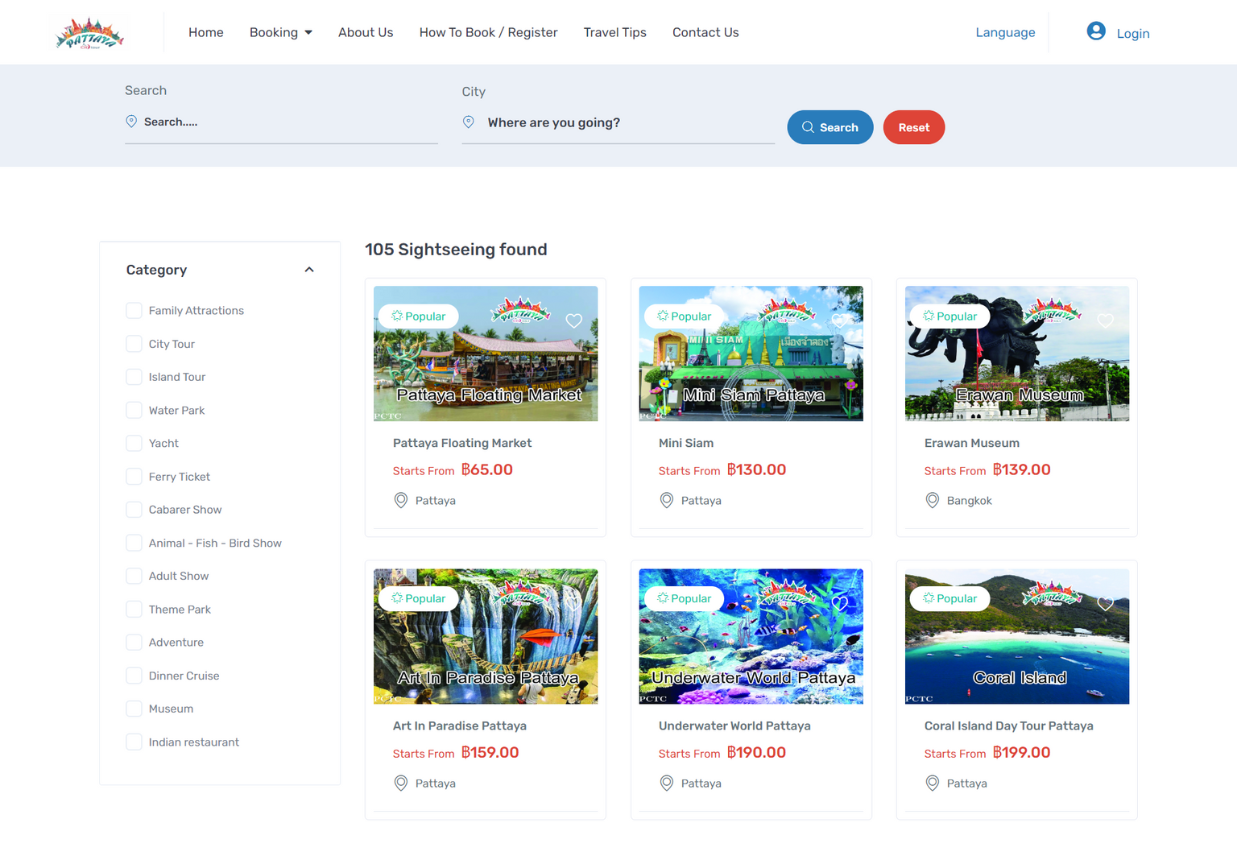
Task: Click inside the Search text field
Action: pyautogui.click(x=280, y=121)
